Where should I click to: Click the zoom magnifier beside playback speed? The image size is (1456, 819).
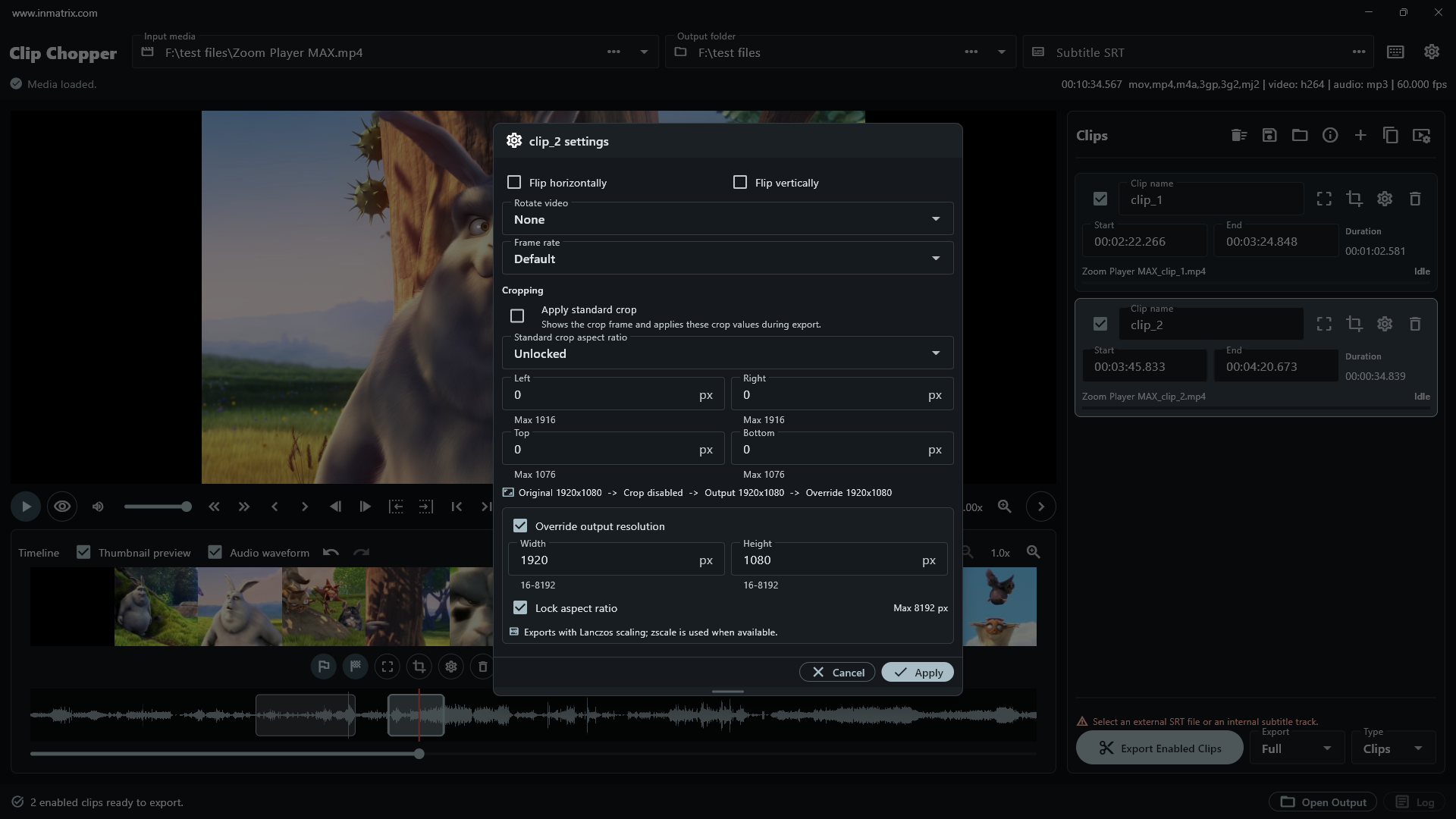tap(1005, 507)
